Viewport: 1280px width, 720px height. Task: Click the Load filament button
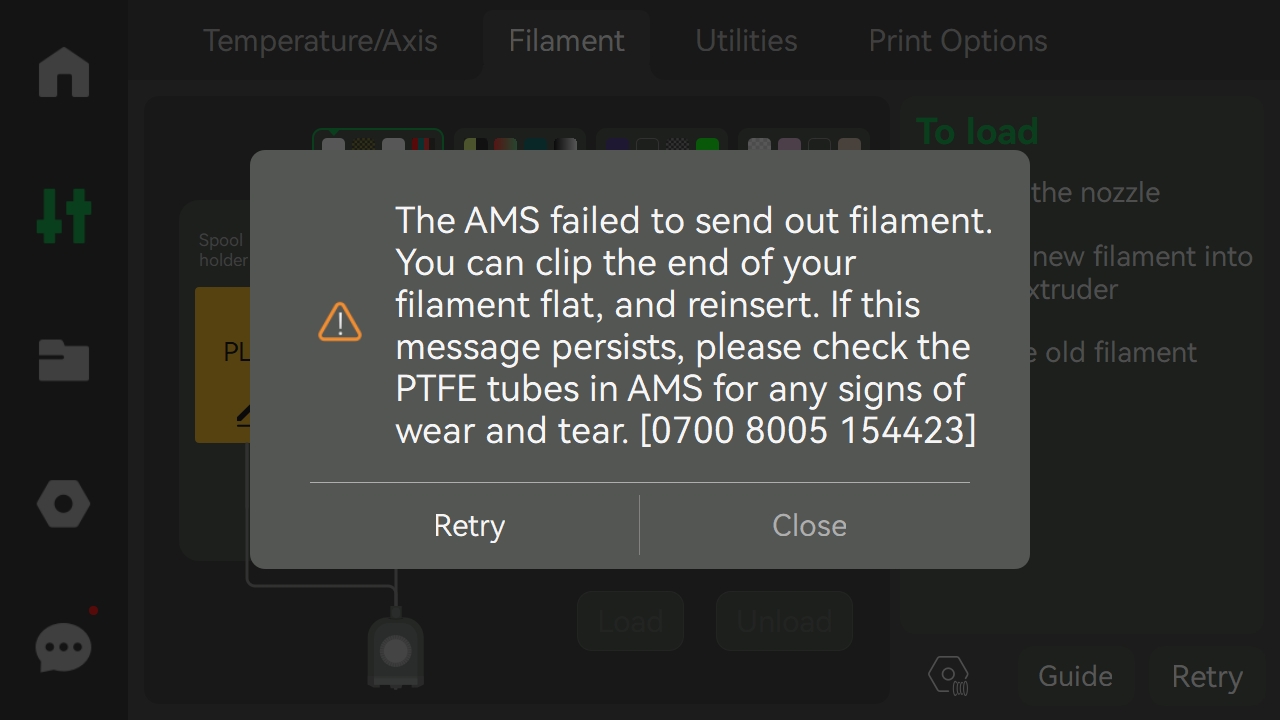click(630, 622)
